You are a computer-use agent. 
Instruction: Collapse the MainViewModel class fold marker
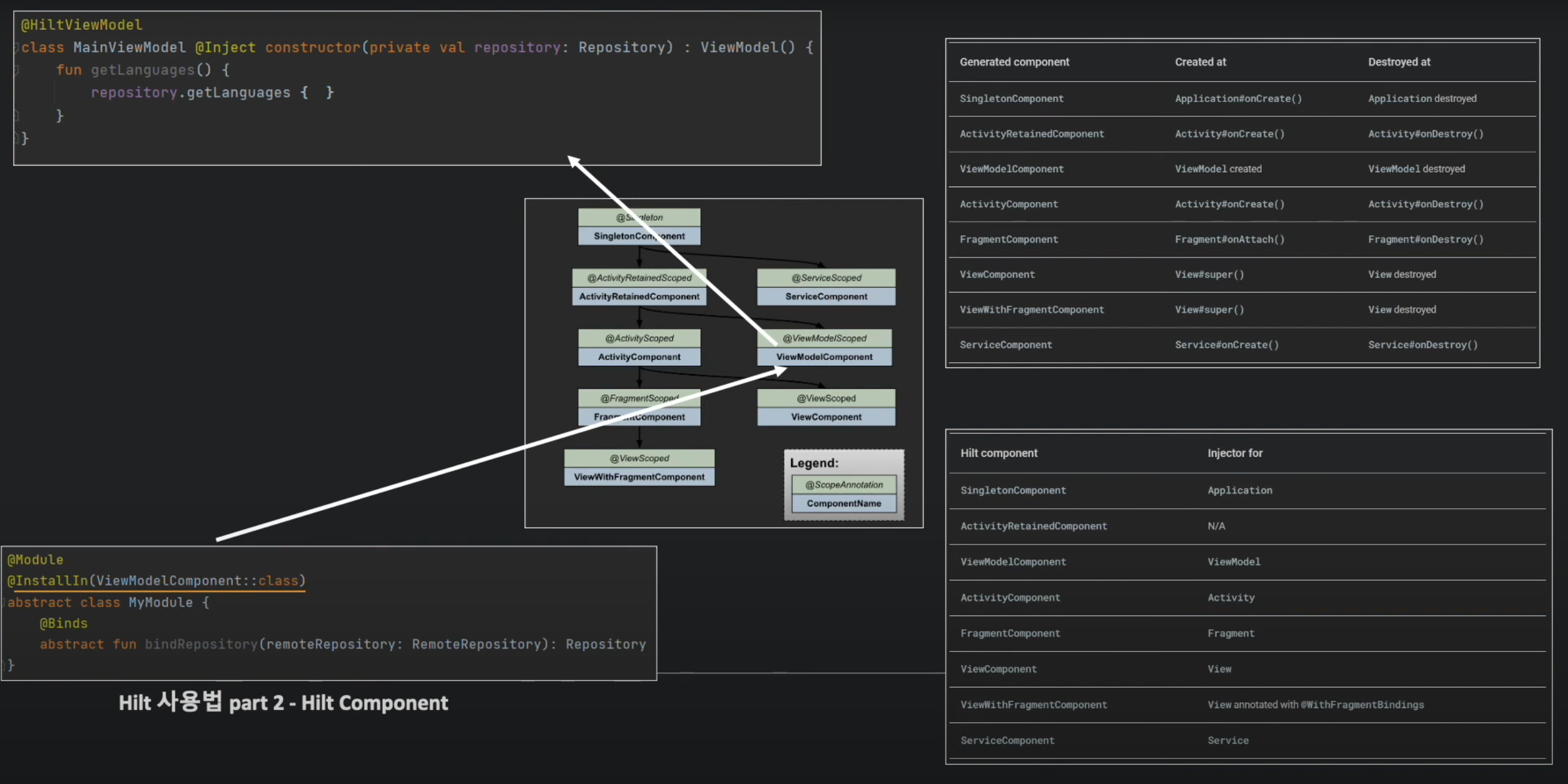coord(17,48)
